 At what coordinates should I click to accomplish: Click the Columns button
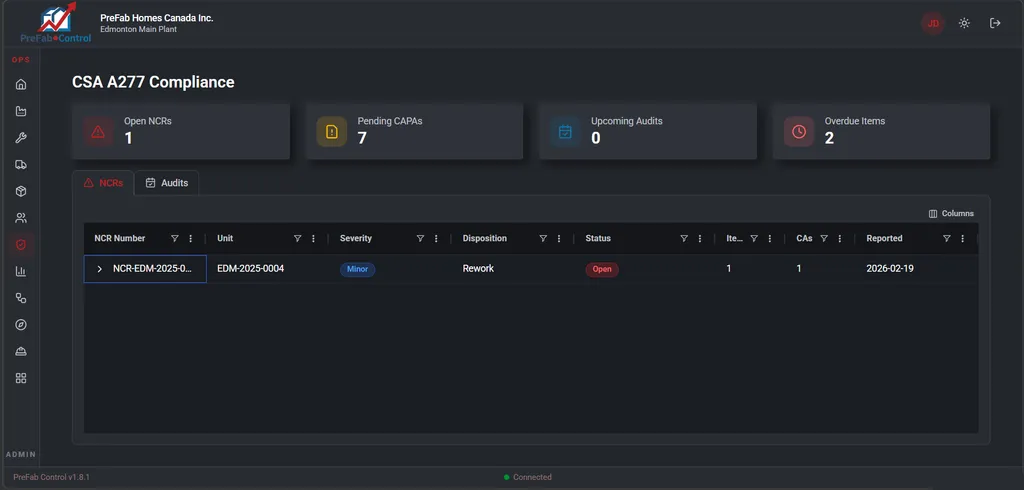pyautogui.click(x=951, y=213)
